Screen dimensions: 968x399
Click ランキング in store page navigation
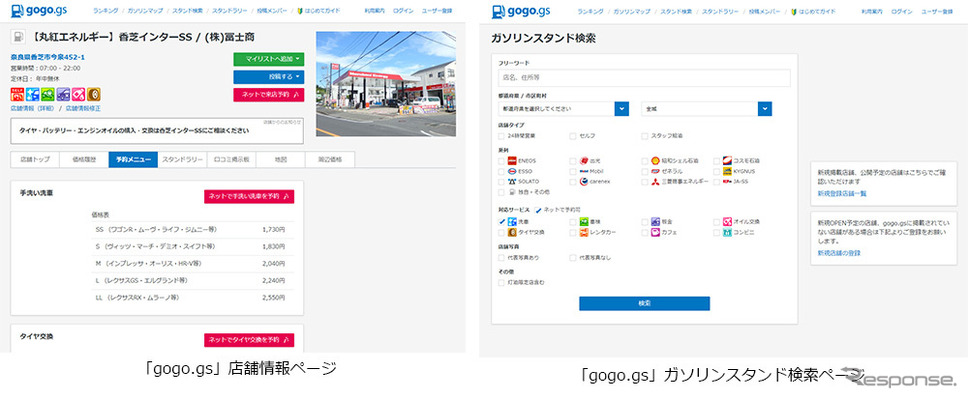(x=106, y=11)
